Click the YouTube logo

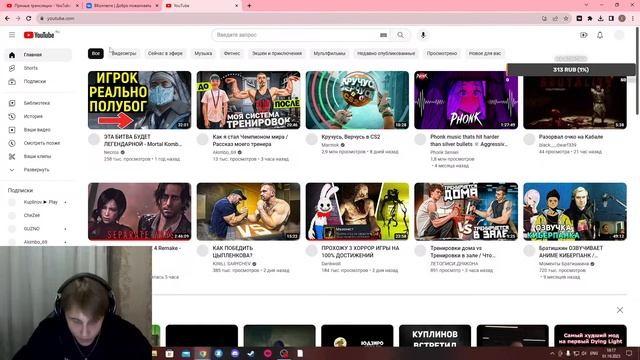[x=39, y=35]
